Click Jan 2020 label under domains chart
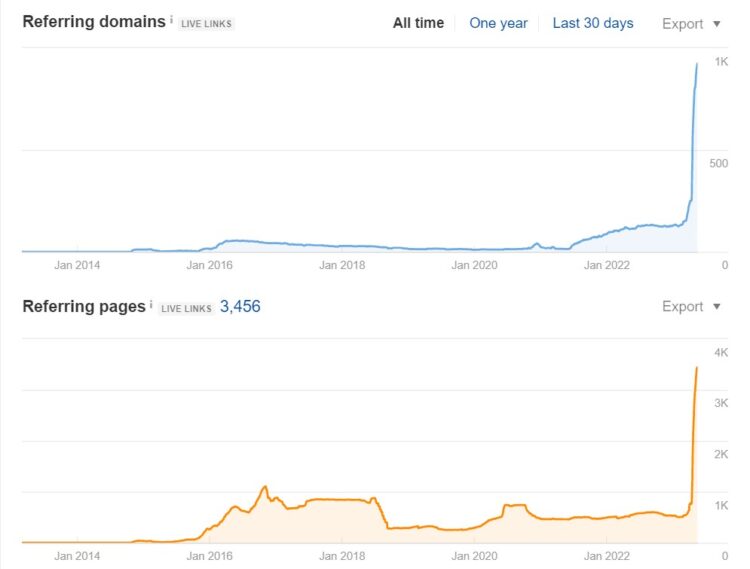Viewport: 750px width, 569px height. [474, 265]
